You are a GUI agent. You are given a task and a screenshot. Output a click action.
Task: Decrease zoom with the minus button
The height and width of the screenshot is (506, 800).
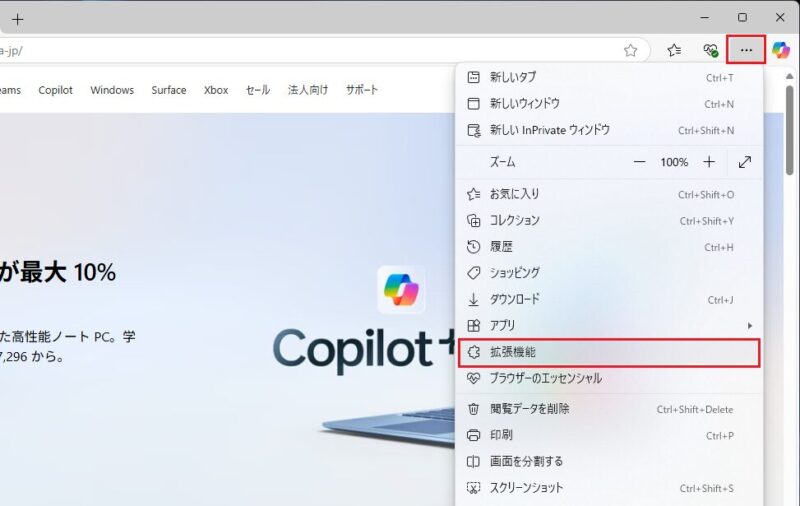(639, 162)
